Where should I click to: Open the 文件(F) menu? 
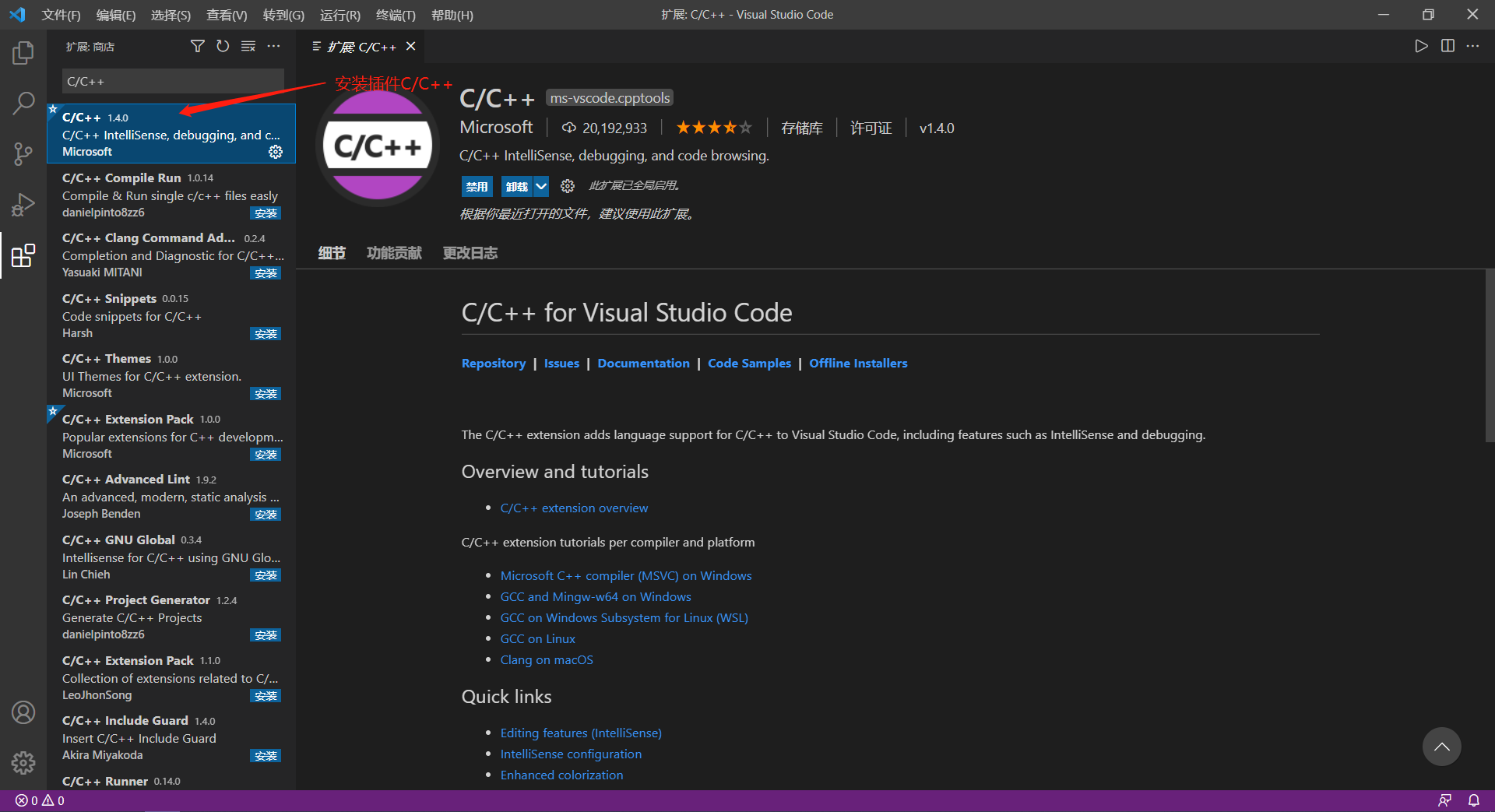click(61, 15)
